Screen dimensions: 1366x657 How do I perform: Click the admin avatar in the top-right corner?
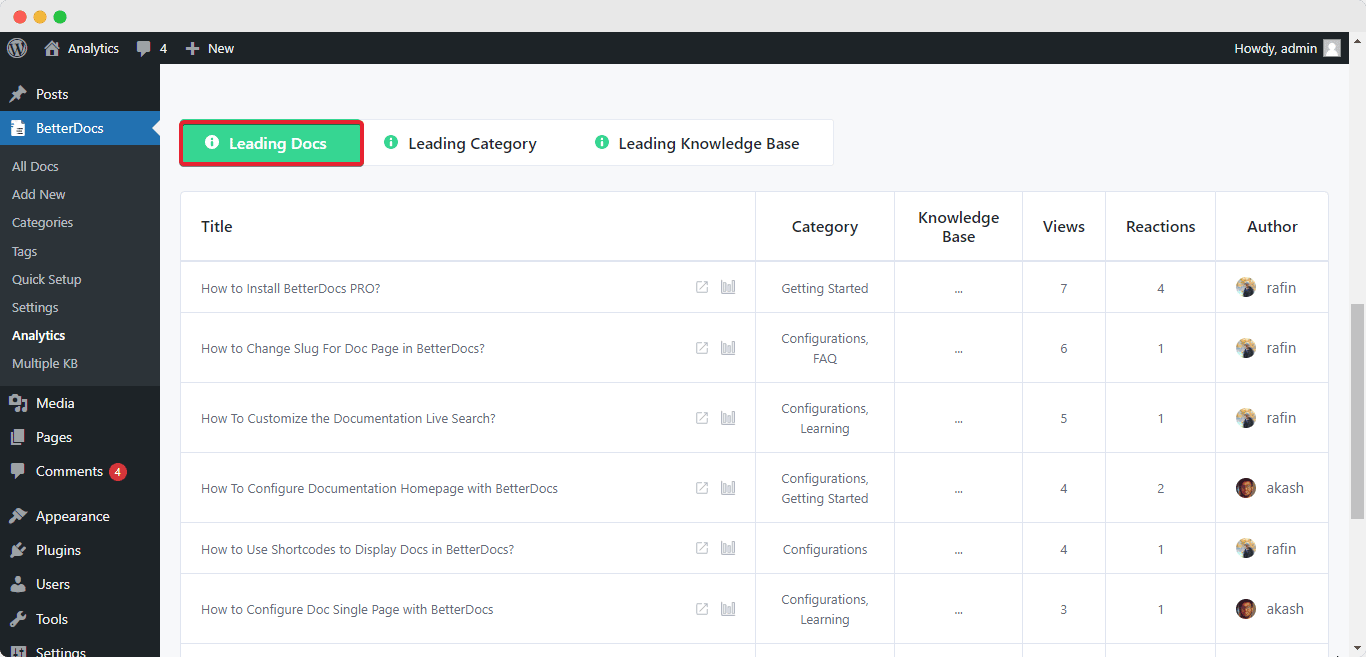coord(1332,48)
